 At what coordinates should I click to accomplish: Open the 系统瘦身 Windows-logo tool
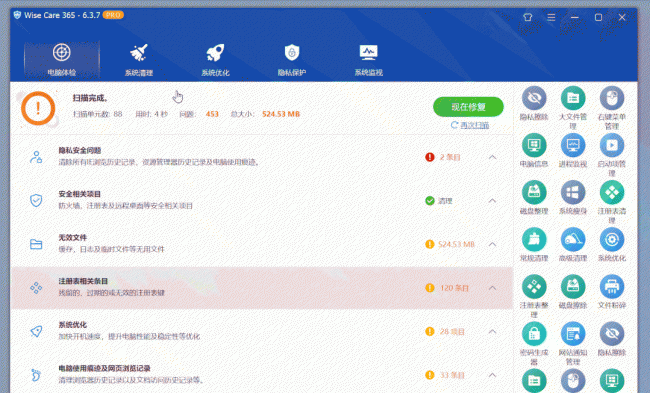click(x=573, y=197)
